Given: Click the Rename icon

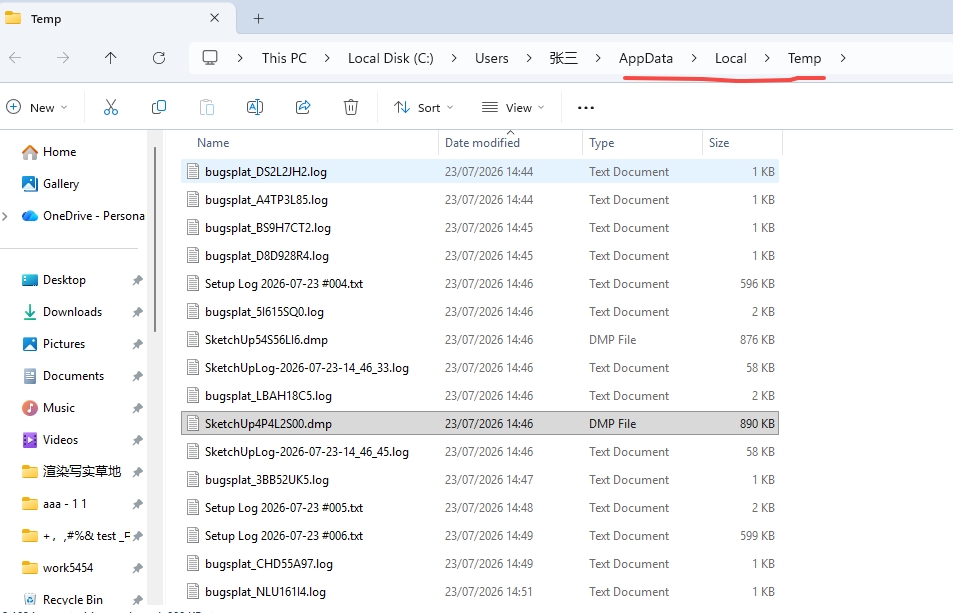Looking at the screenshot, I should click(x=255, y=108).
